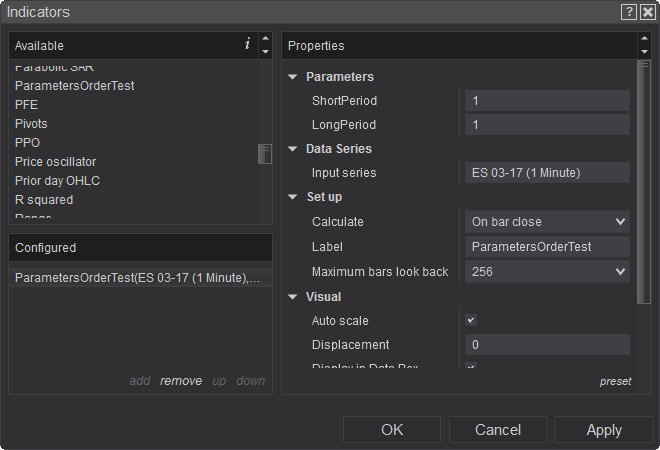
Task: Toggle the Display in Data Box checkbox
Action: (x=471, y=367)
